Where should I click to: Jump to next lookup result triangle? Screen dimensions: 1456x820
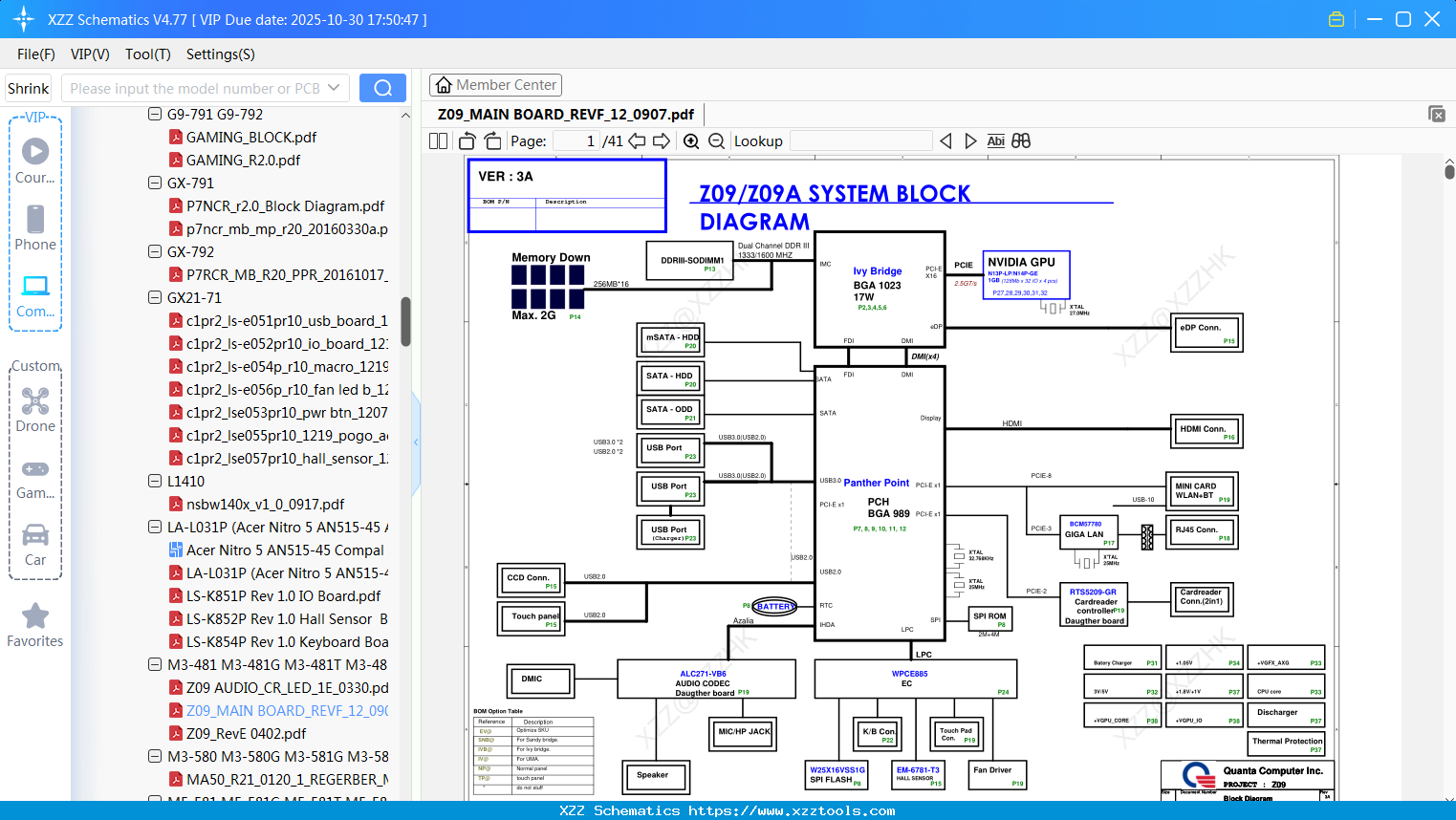point(970,141)
